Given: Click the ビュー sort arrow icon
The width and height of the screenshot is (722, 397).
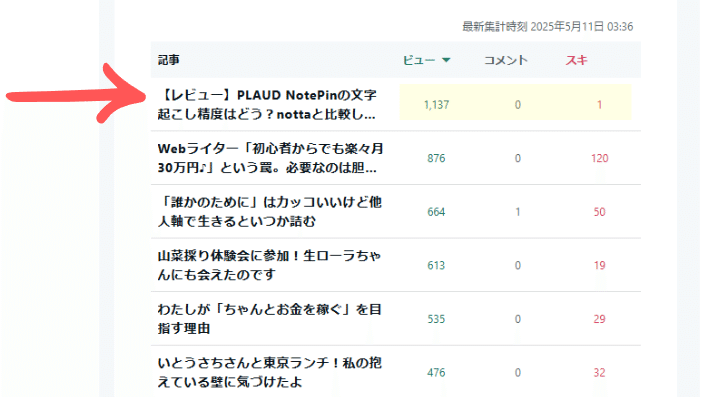Looking at the screenshot, I should tap(446, 60).
